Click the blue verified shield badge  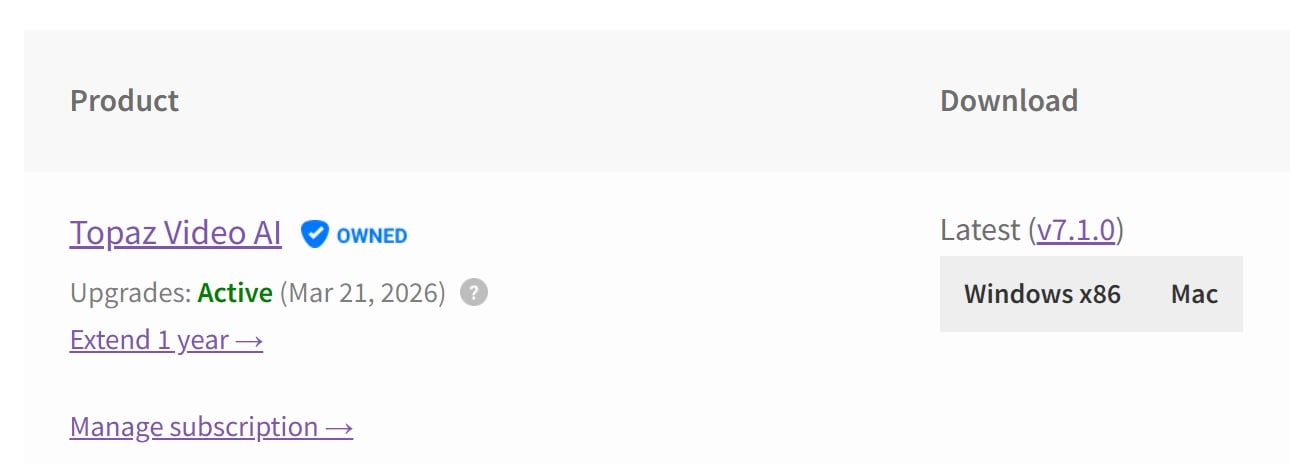[315, 235]
